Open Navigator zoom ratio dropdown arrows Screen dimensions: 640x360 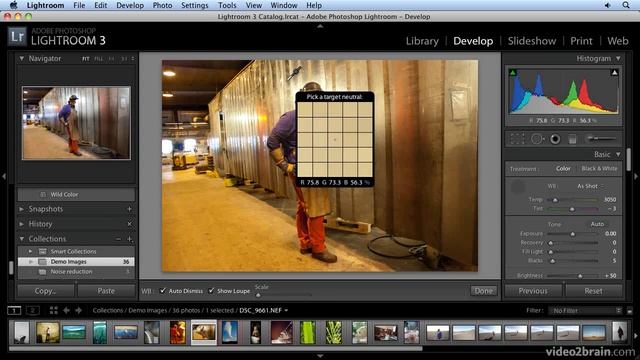[133, 59]
